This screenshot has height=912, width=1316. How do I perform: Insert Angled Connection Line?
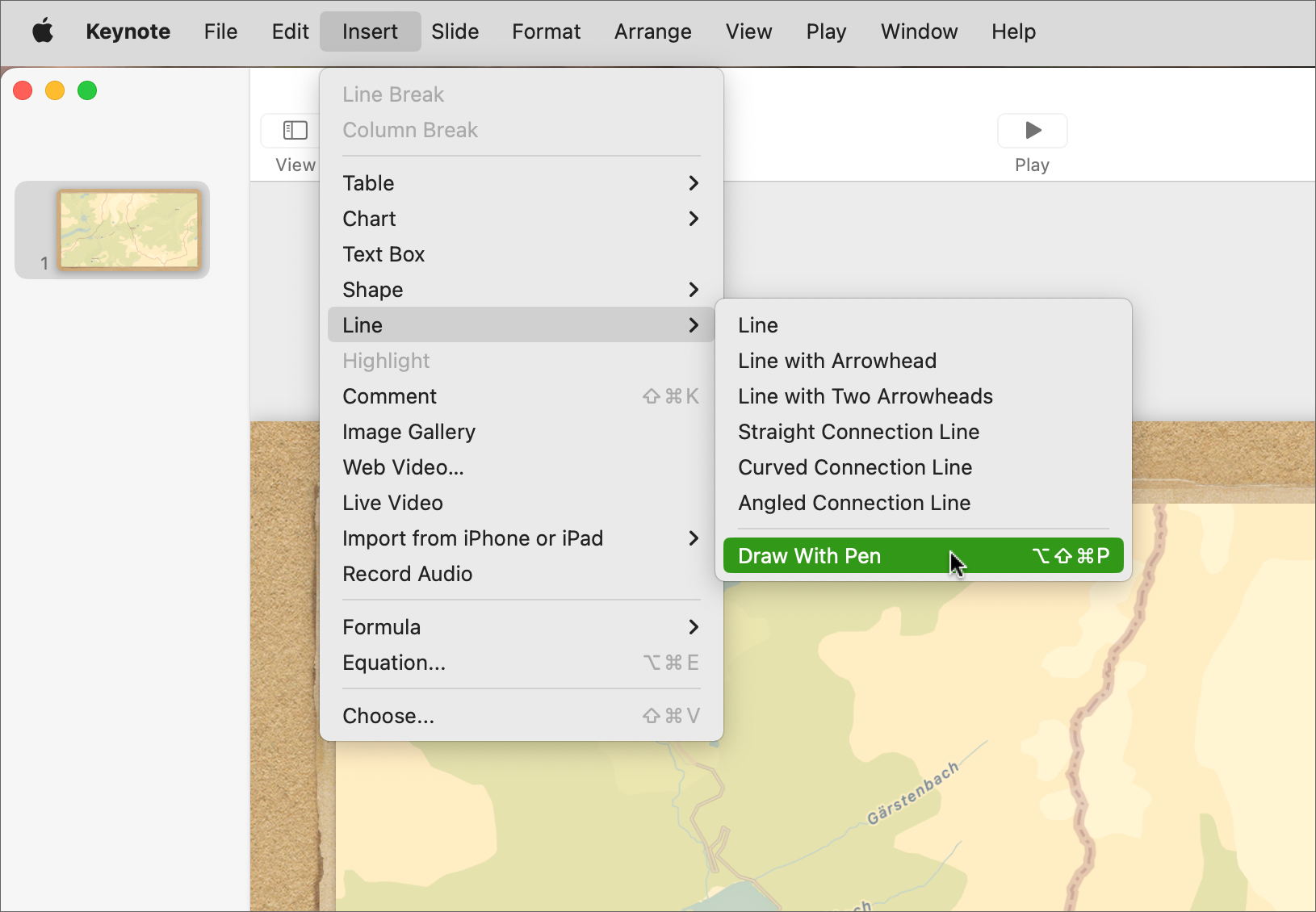pyautogui.click(x=924, y=503)
